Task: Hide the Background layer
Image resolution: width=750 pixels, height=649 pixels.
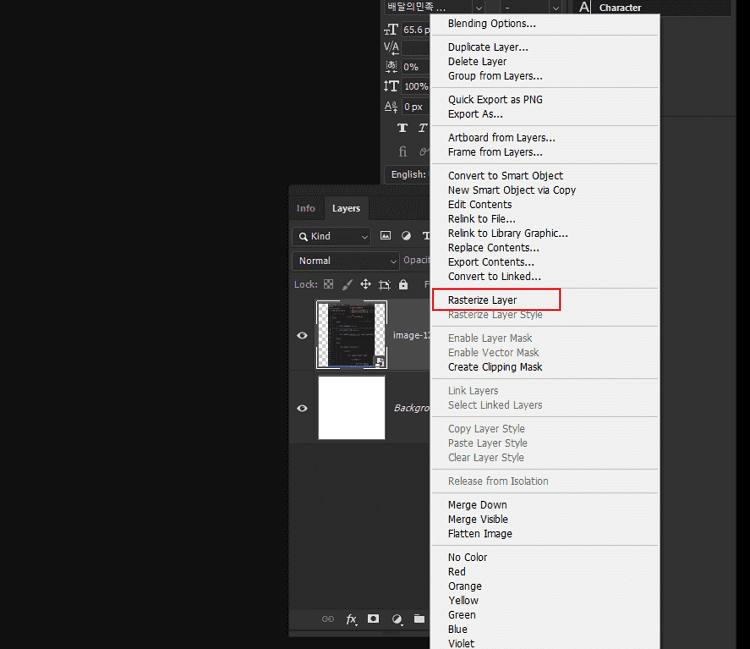Action: (x=302, y=408)
